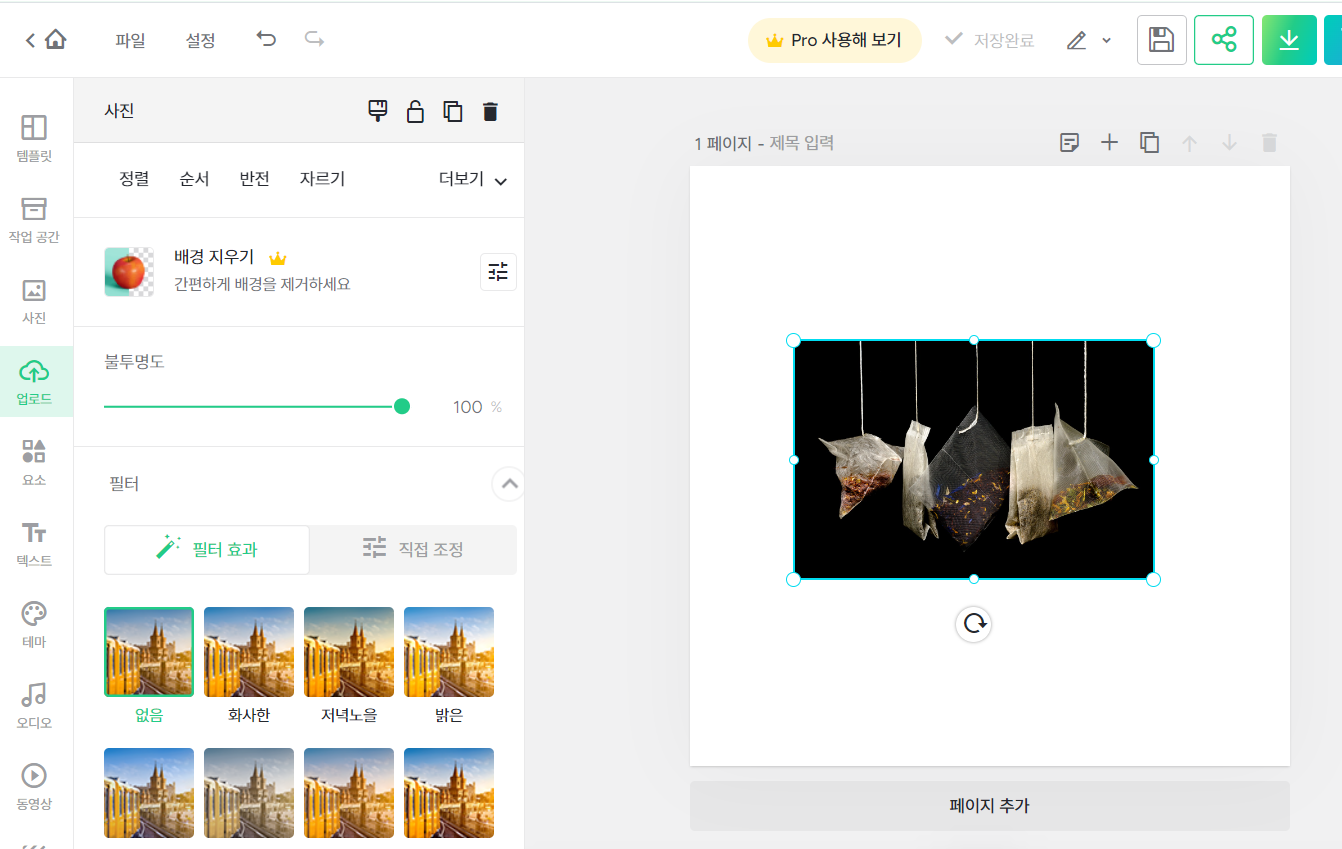Delete page 1 with trash icon
This screenshot has width=1342, height=849.
coord(1269,143)
